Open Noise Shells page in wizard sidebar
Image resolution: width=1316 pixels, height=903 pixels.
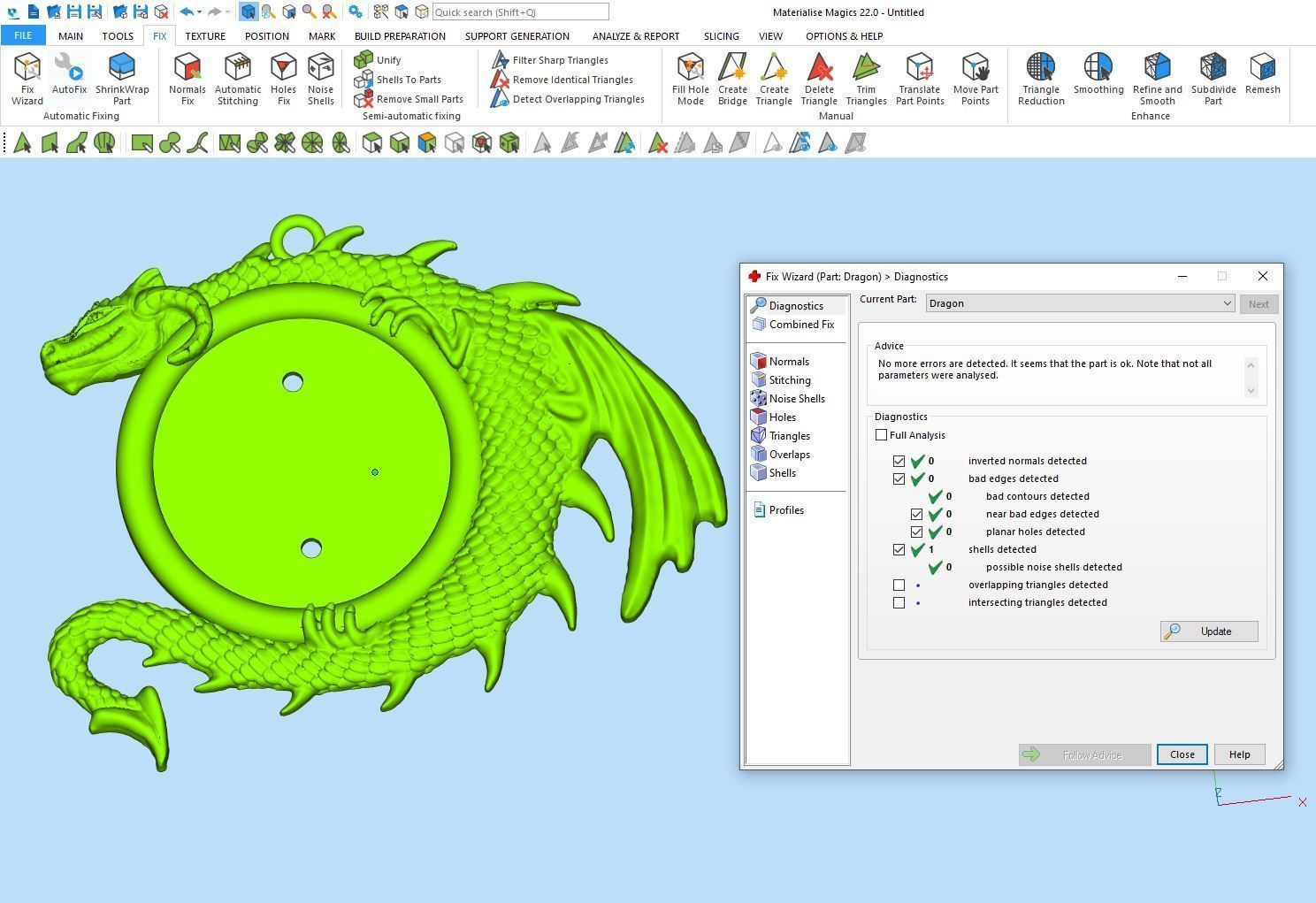point(788,399)
